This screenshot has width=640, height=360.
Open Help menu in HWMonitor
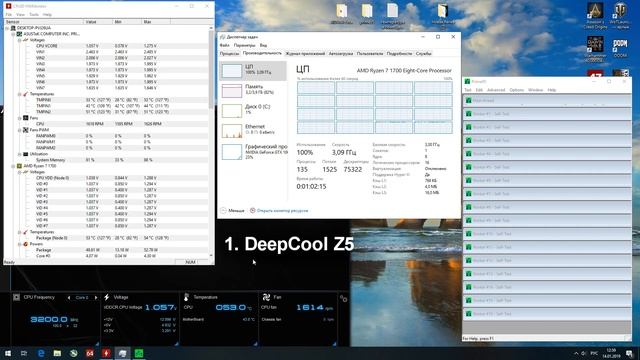coord(47,15)
